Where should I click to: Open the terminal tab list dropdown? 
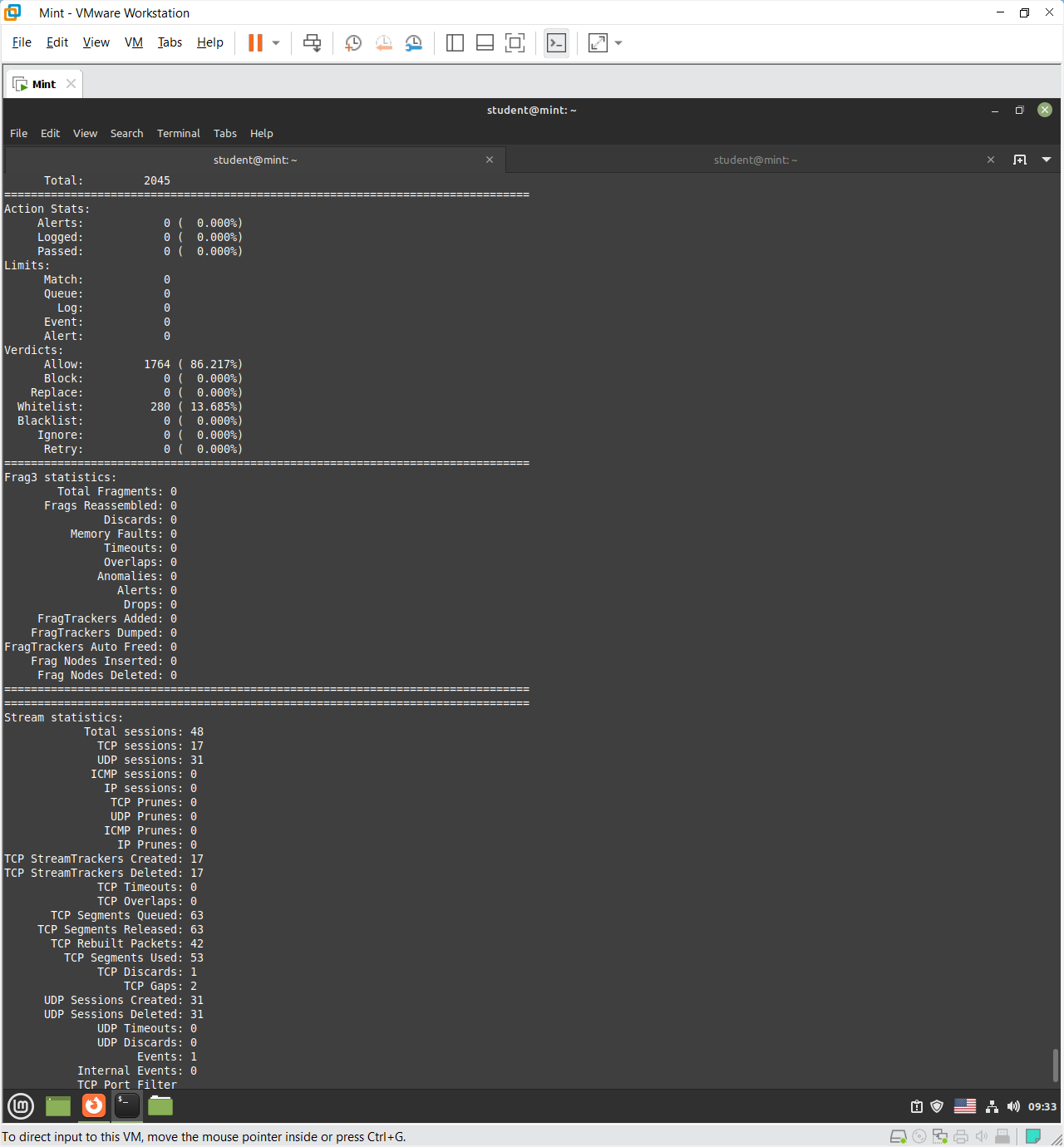click(1047, 160)
